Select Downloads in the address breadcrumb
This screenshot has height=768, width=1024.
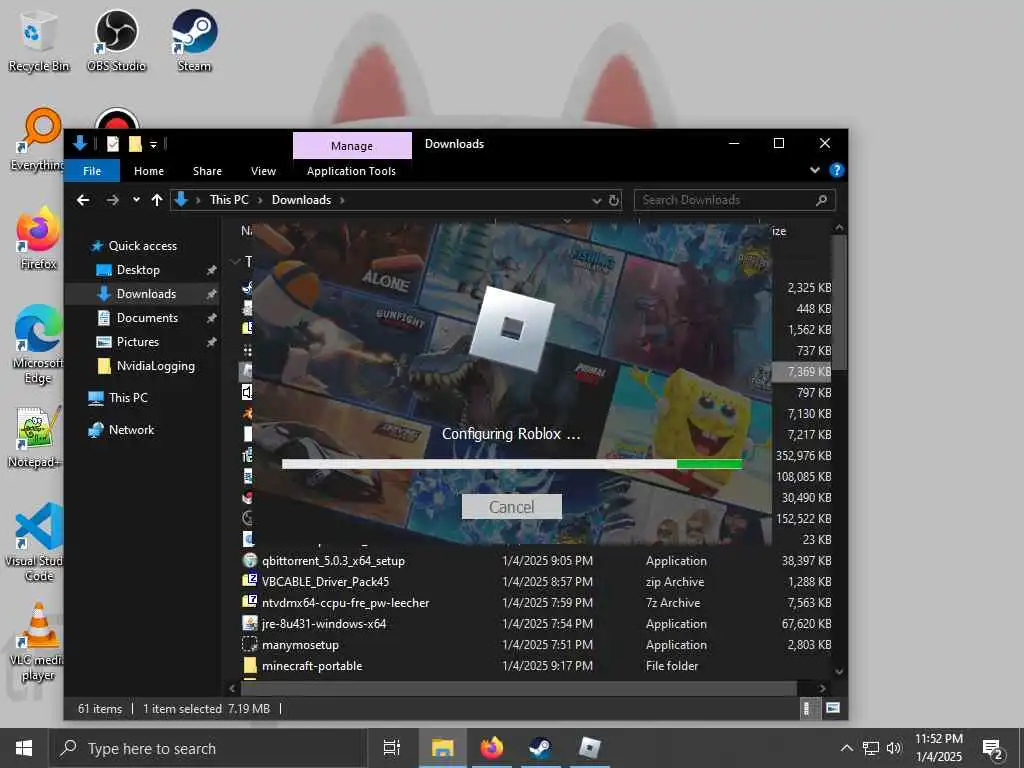coord(301,200)
